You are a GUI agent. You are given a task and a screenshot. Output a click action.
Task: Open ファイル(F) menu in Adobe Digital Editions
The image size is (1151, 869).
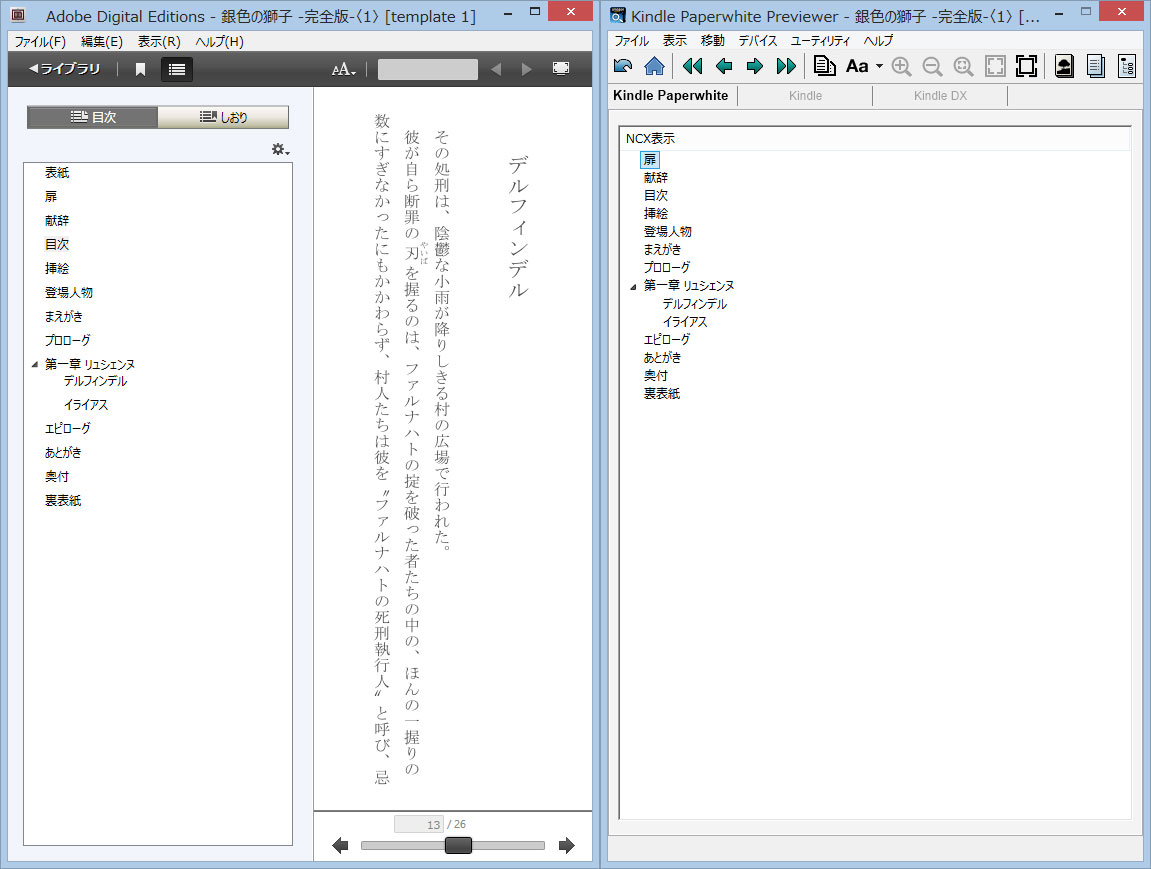tap(40, 42)
